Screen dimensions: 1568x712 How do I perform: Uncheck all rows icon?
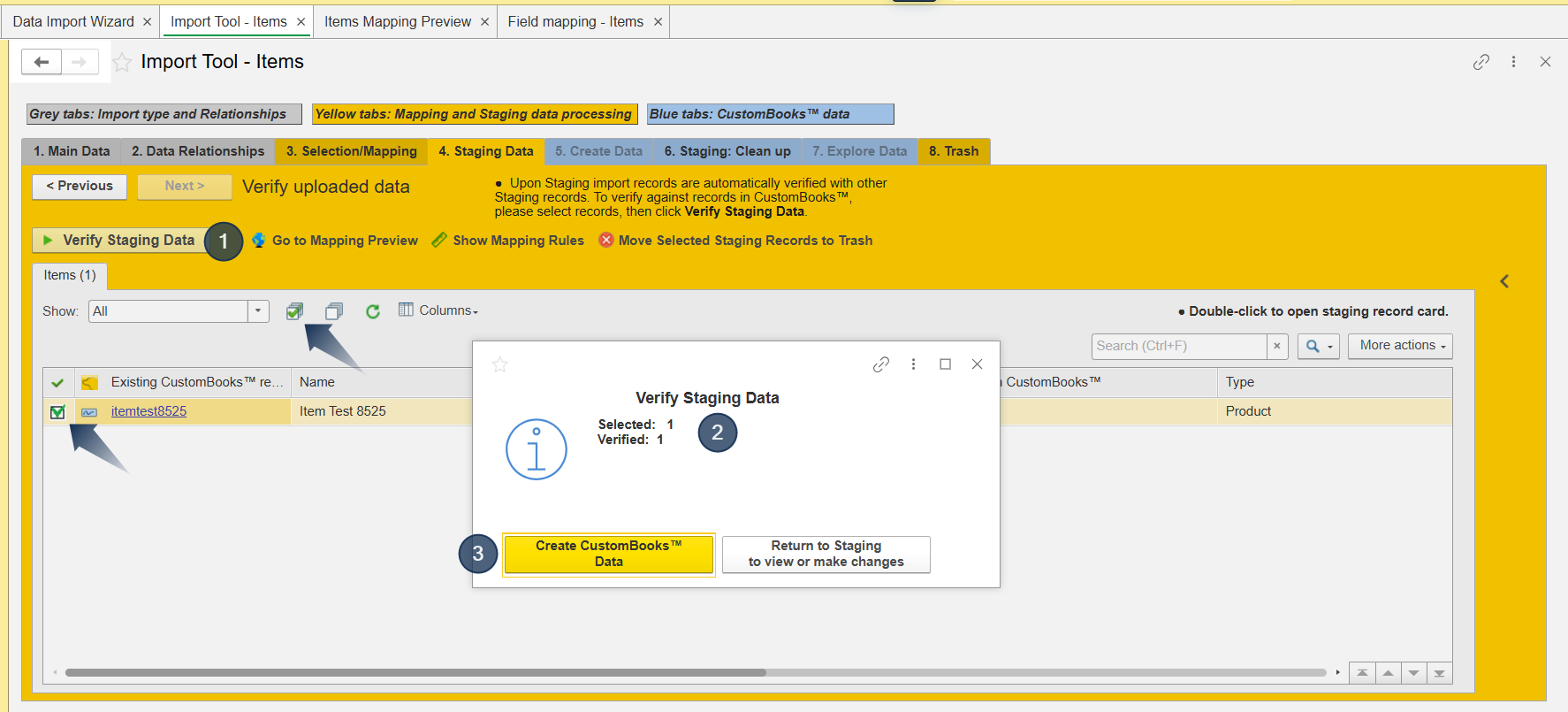tap(334, 311)
